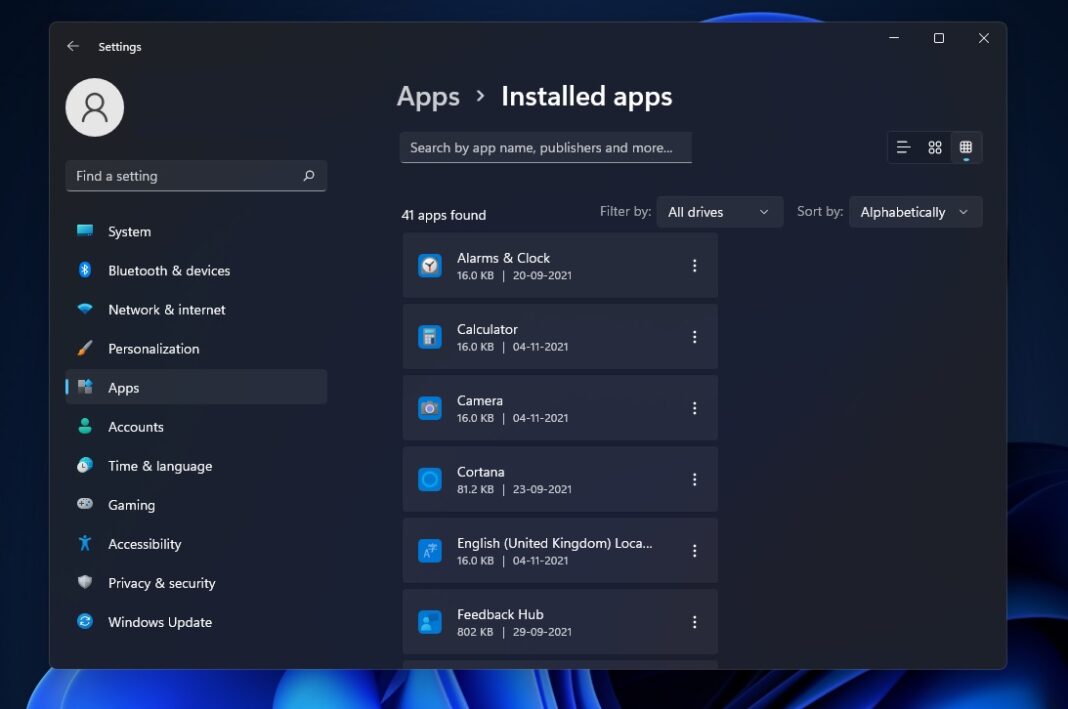Open the 'All drives' filter dropdown

pyautogui.click(x=719, y=211)
